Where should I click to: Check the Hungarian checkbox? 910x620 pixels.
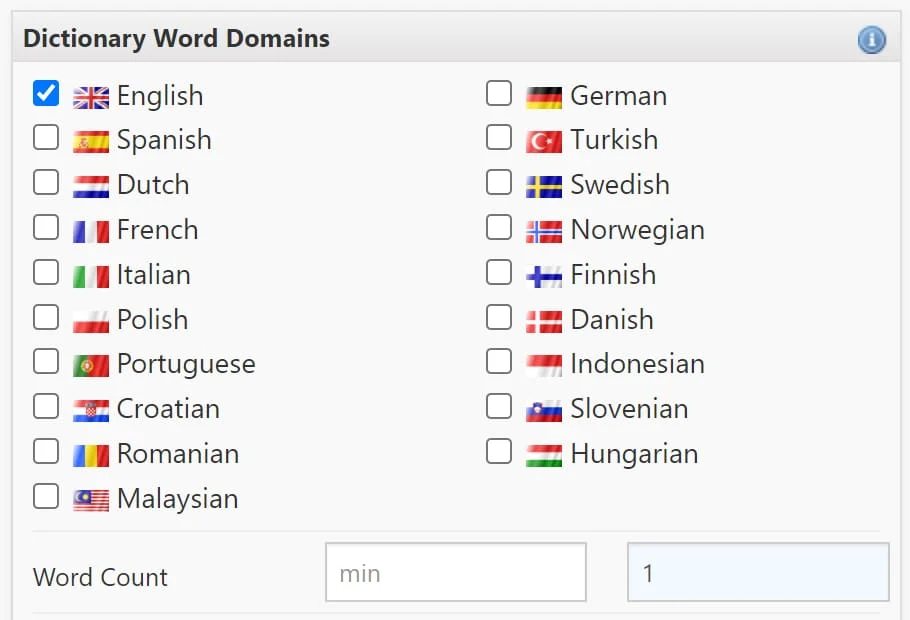pos(499,452)
